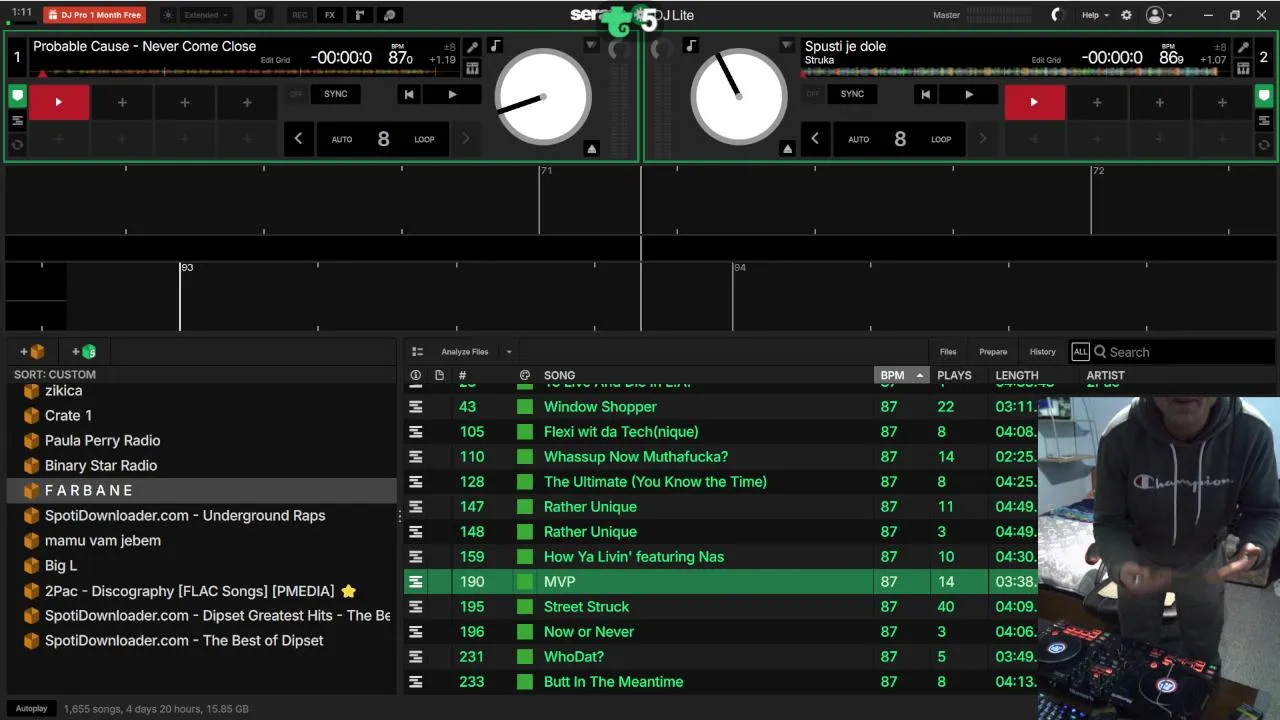The width and height of the screenshot is (1280, 720).
Task: Open the sampler panel icon
Action: (360, 15)
